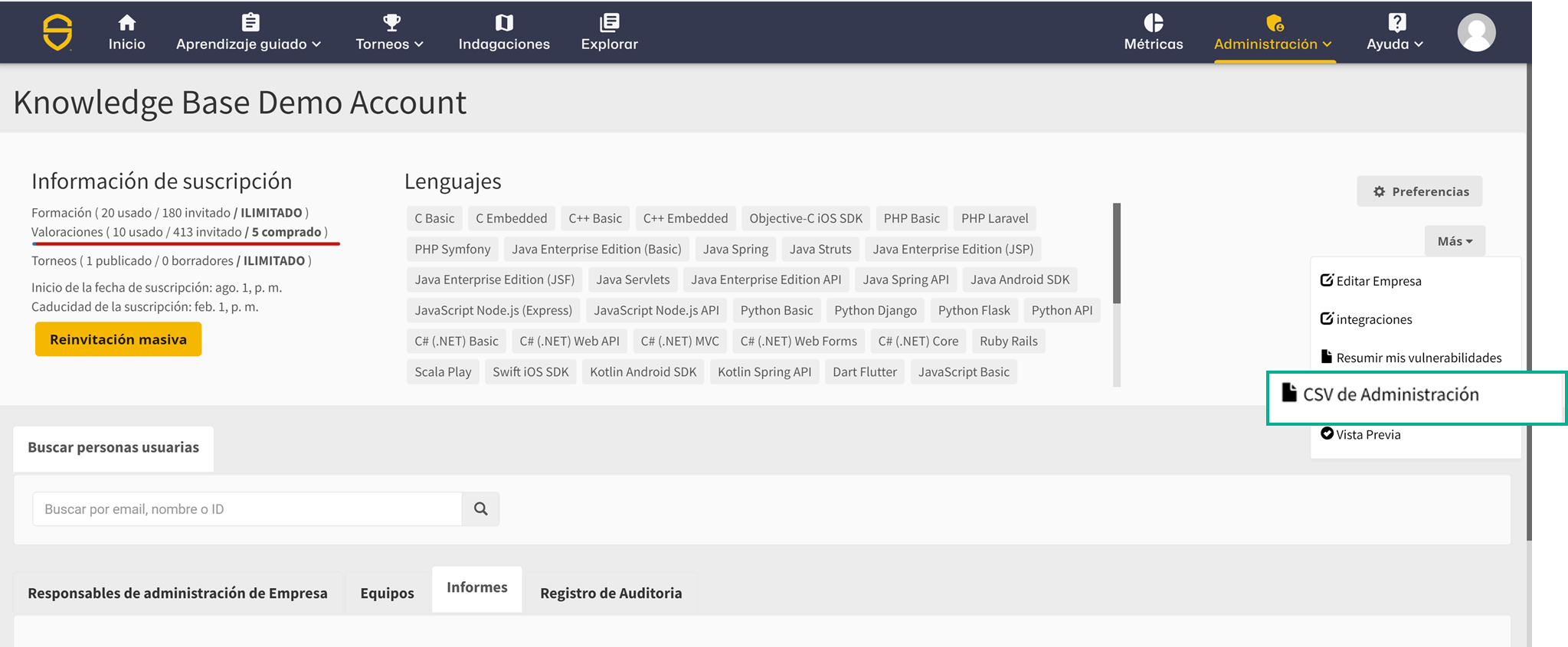Click the Objective-C iOS SDK tag
Screen dimensions: 1568x647
806,218
